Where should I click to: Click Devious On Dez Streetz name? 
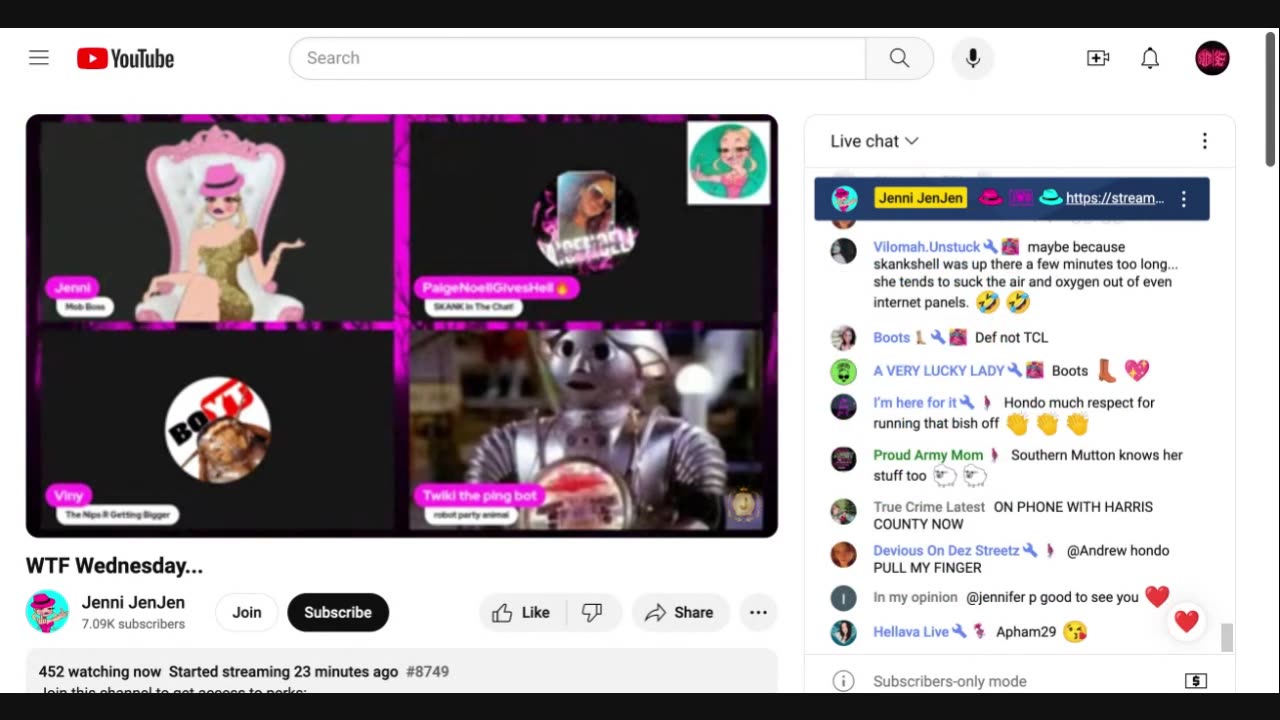tap(946, 551)
